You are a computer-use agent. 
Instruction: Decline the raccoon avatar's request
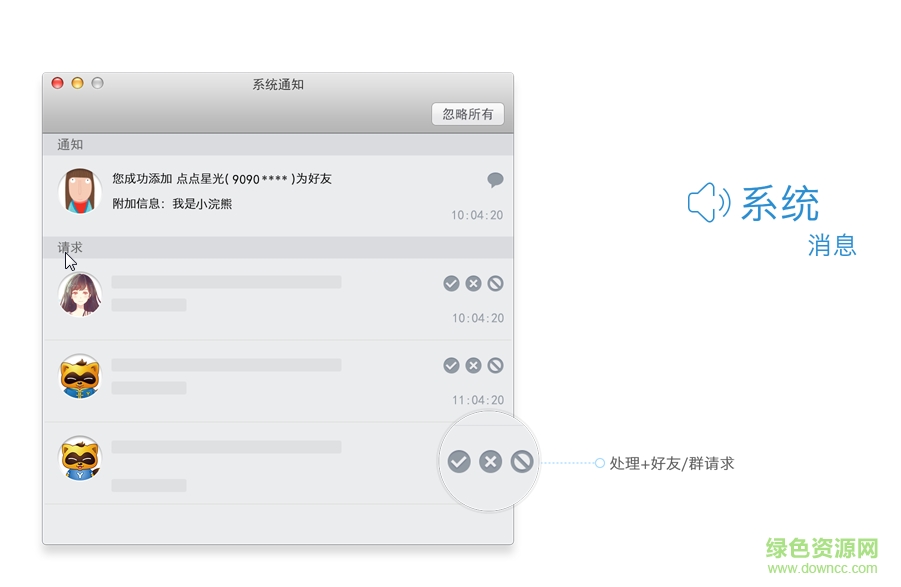[x=474, y=365]
